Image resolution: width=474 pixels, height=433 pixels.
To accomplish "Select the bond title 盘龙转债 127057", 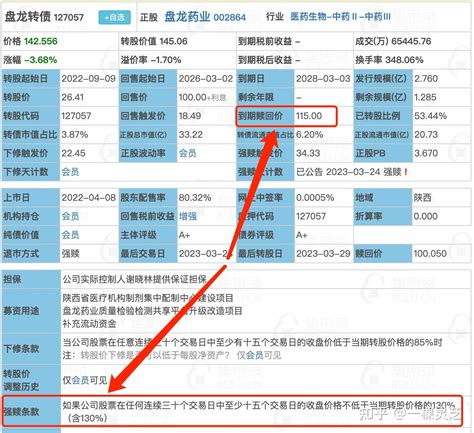I will (44, 17).
